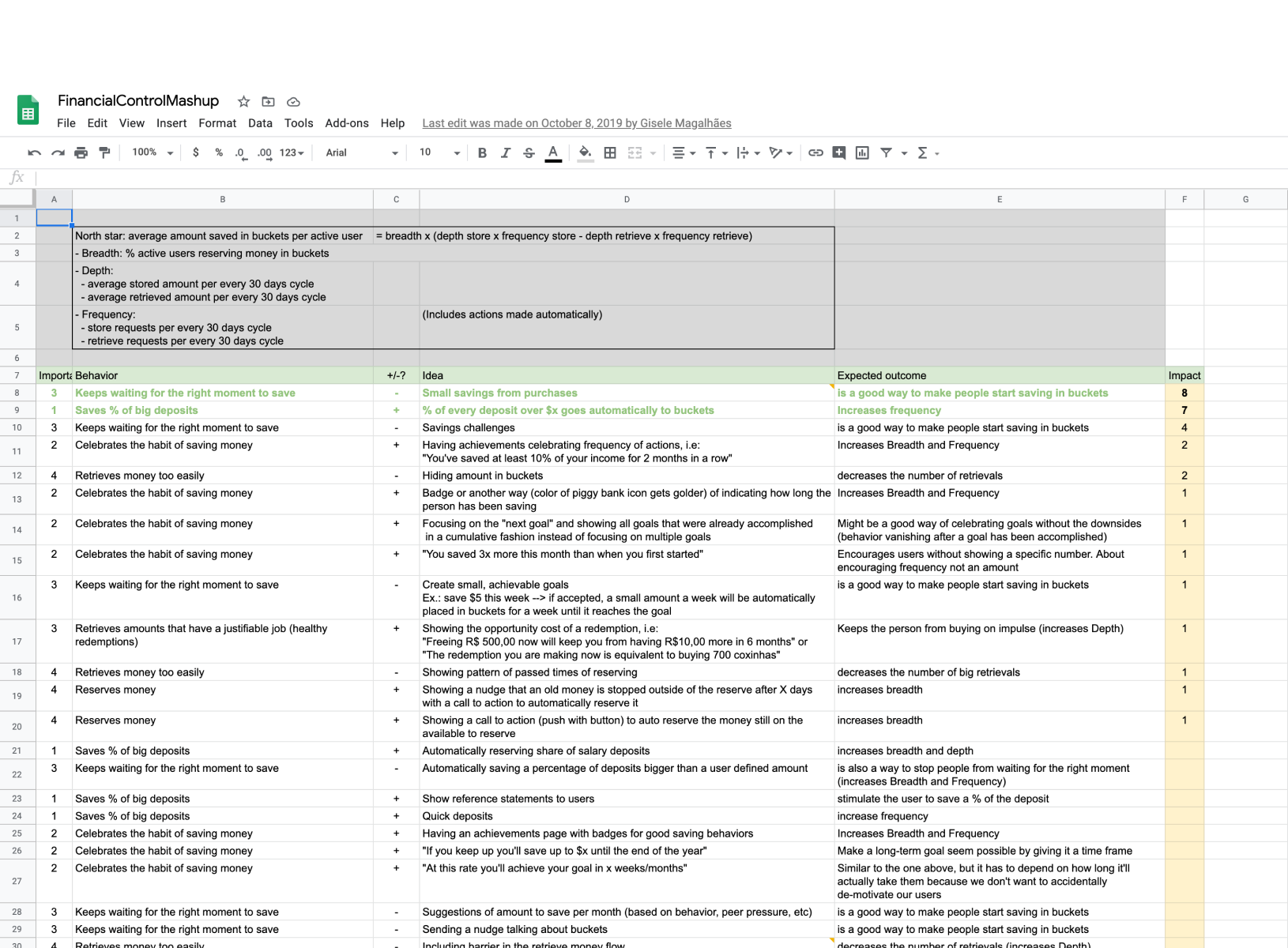Apply currency format with the dollar icon
This screenshot has height=948, width=1288.
click(196, 152)
